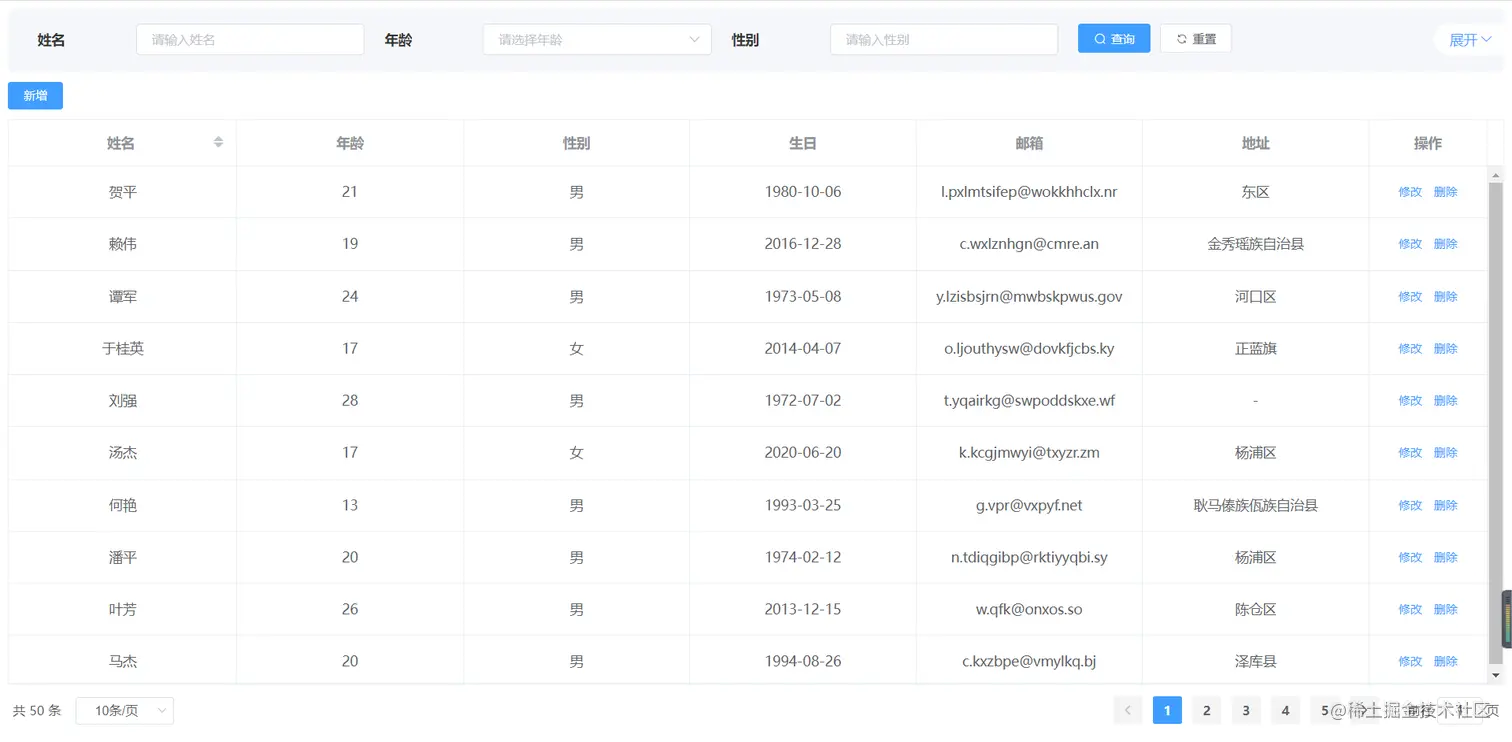Go to the previous page with the left arrow
The height and width of the screenshot is (742, 1512).
(x=1127, y=710)
